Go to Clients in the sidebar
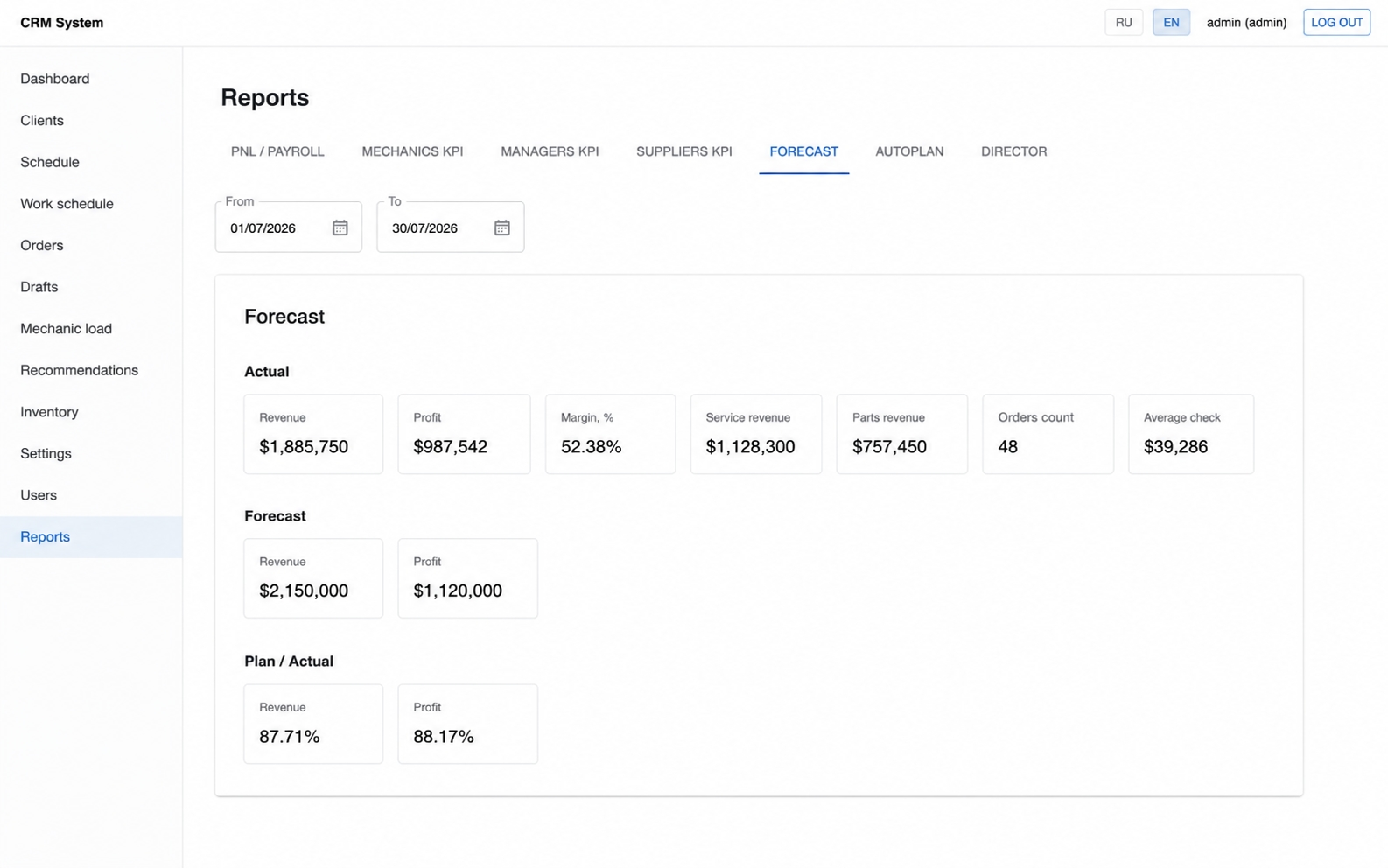 [x=91, y=121]
